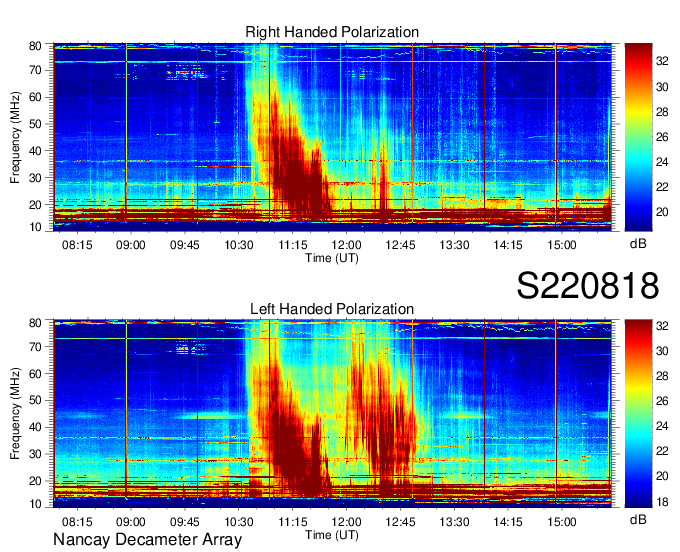Click 50 MHz tick on Right Handed plot
The width and height of the screenshot is (680, 552).
pyautogui.click(x=35, y=124)
